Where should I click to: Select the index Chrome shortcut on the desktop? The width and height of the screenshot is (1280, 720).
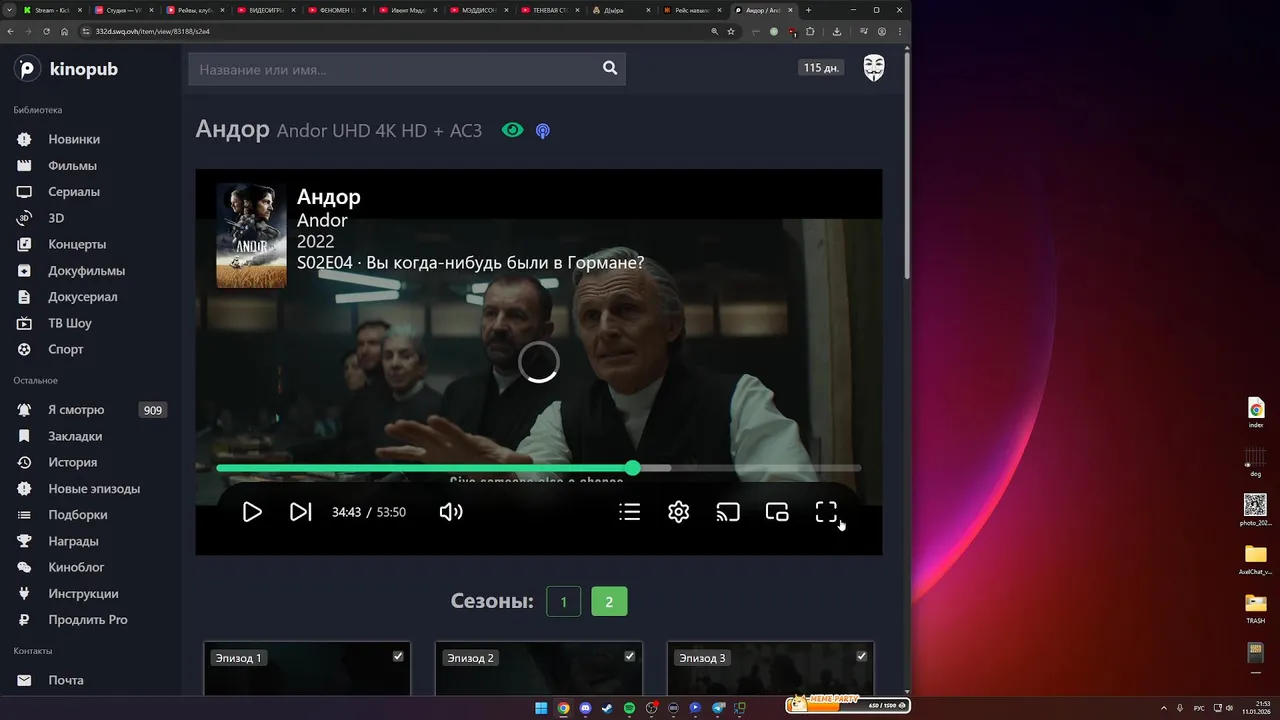(x=1256, y=413)
